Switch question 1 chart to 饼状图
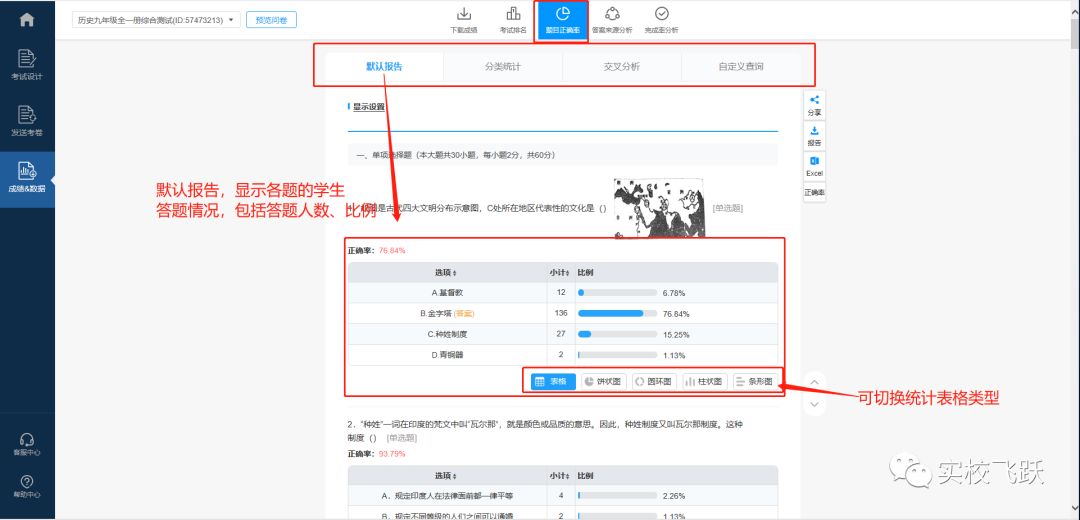The height and width of the screenshot is (520, 1080). point(604,382)
